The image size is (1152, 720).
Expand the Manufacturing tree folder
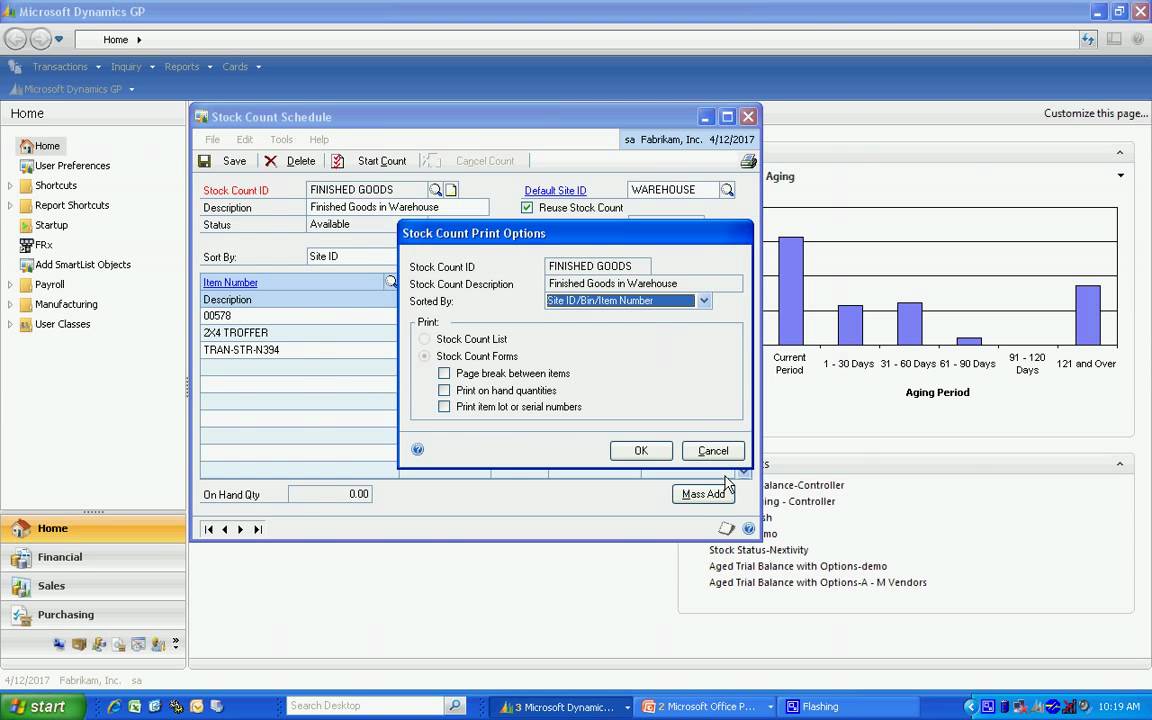(x=10, y=304)
